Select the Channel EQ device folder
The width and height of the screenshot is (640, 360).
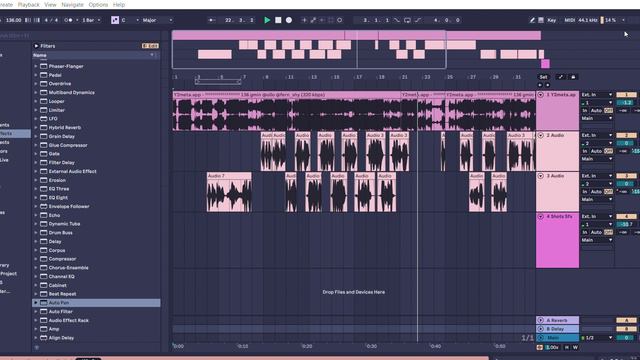tap(61, 276)
